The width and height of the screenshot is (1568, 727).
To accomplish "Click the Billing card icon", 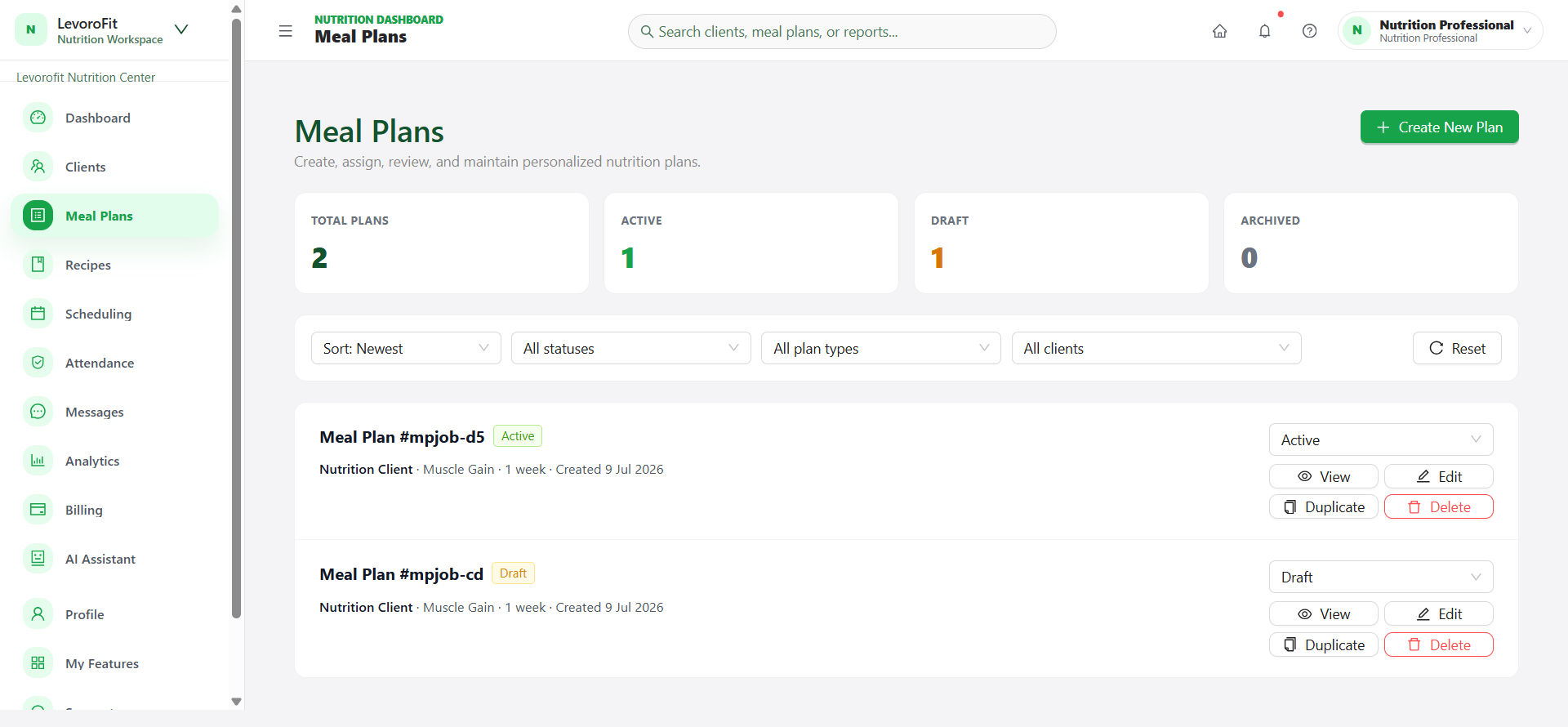I will tap(38, 510).
